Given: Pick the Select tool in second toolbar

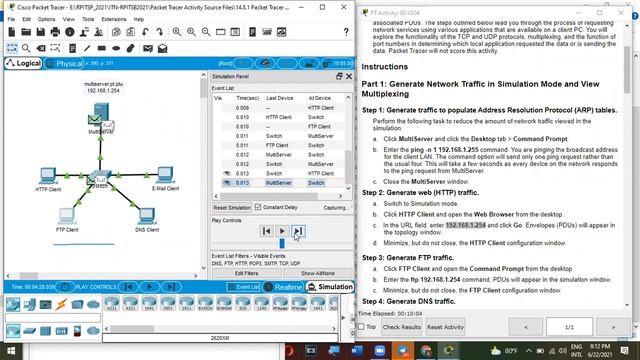Looking at the screenshot, I should click(12, 48).
